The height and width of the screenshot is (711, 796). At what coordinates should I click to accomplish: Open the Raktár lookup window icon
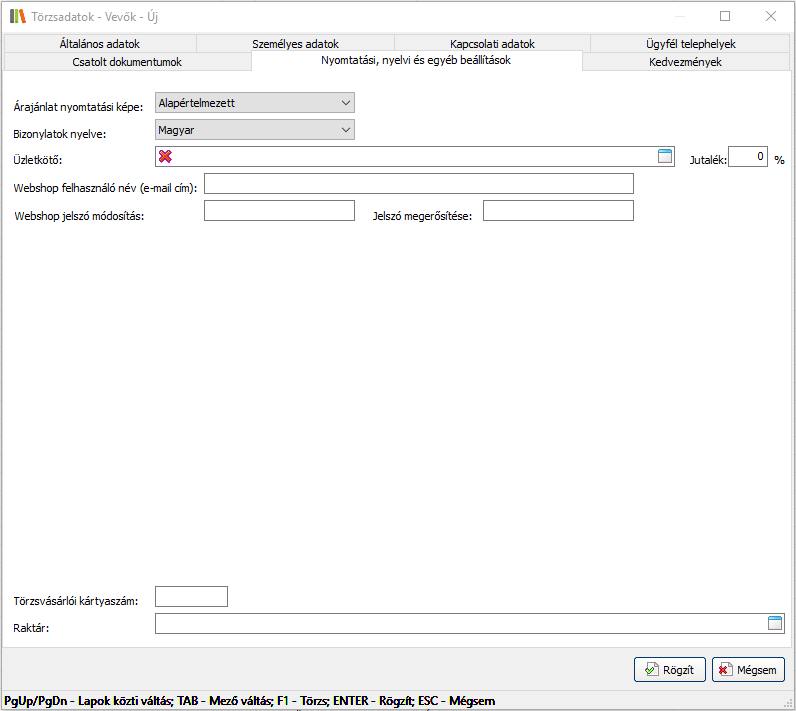click(774, 623)
